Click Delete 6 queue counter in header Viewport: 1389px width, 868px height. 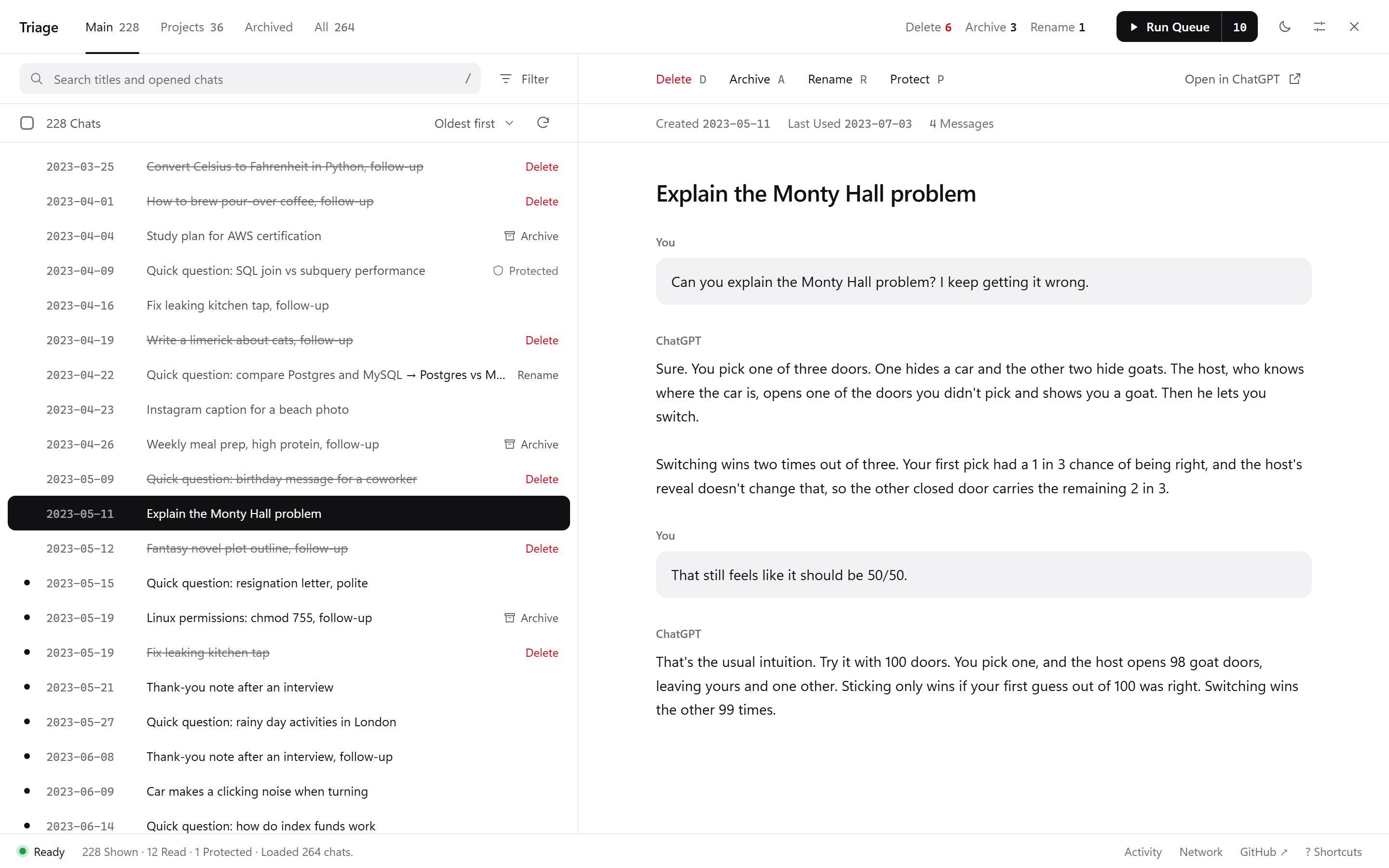[x=928, y=27]
